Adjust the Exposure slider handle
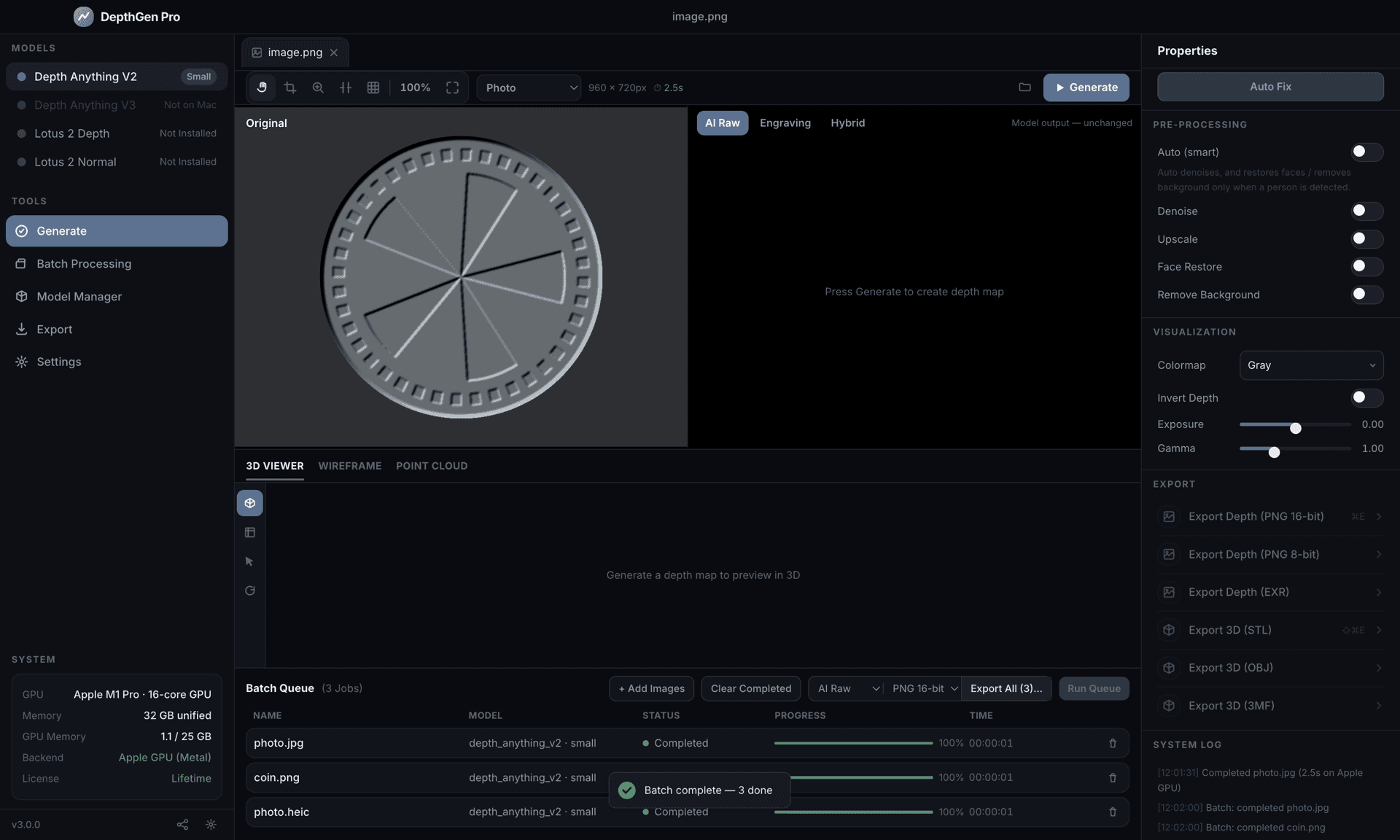The height and width of the screenshot is (840, 1400). tap(1295, 428)
